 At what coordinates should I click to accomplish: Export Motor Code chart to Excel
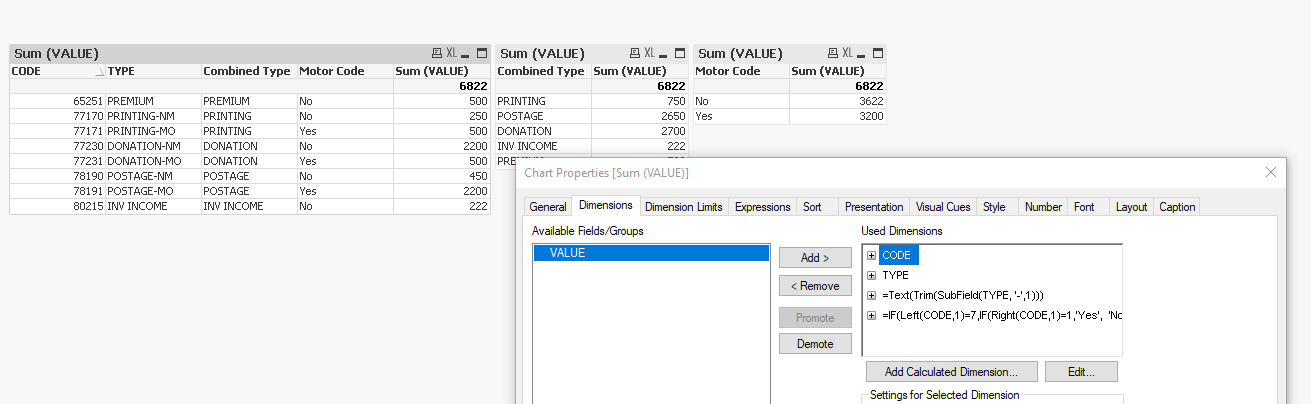click(x=847, y=53)
